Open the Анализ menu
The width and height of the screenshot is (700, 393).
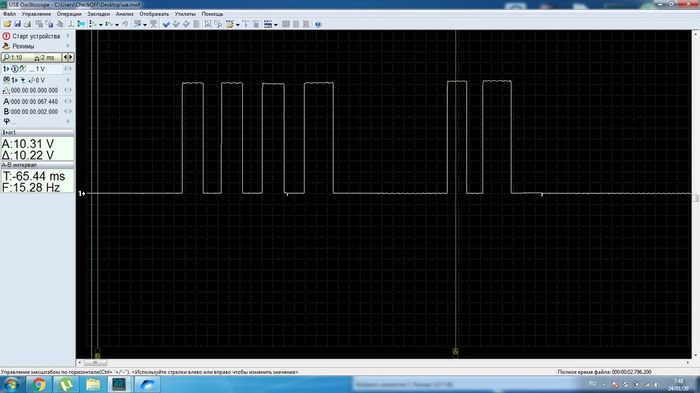[125, 14]
